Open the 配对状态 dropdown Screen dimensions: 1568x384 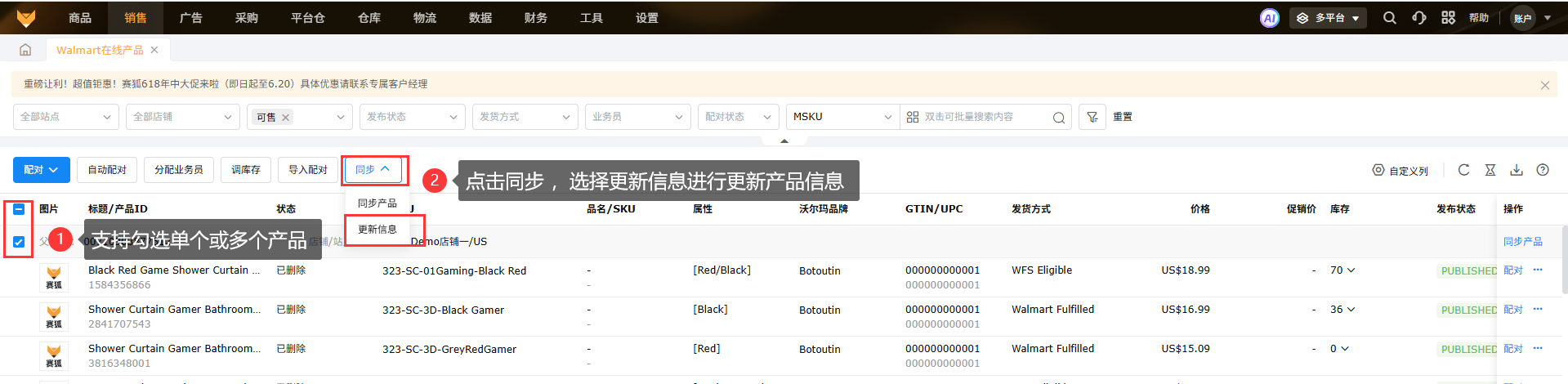click(x=739, y=117)
